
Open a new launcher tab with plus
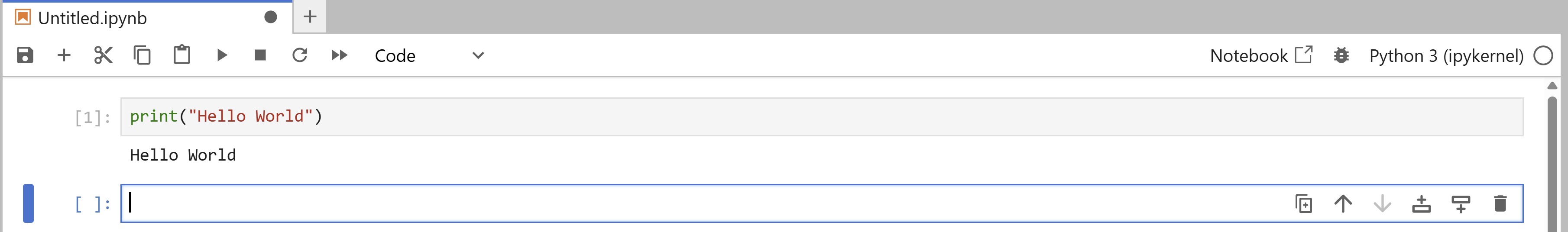coord(310,16)
